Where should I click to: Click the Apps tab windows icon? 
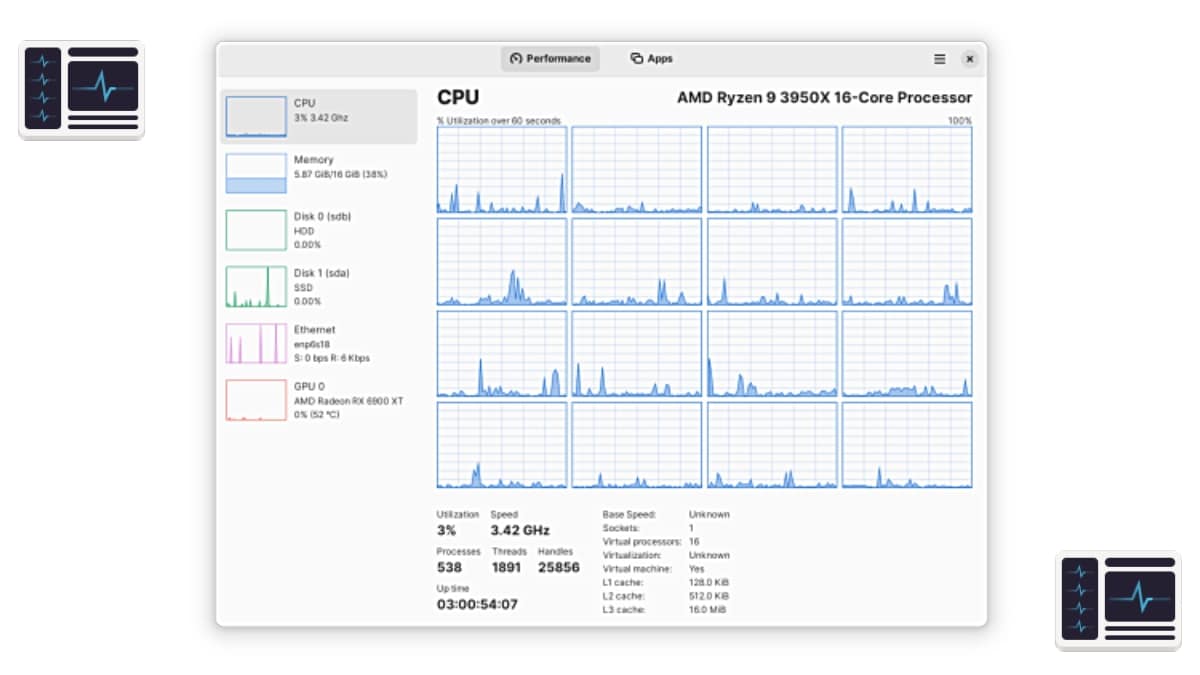click(636, 59)
